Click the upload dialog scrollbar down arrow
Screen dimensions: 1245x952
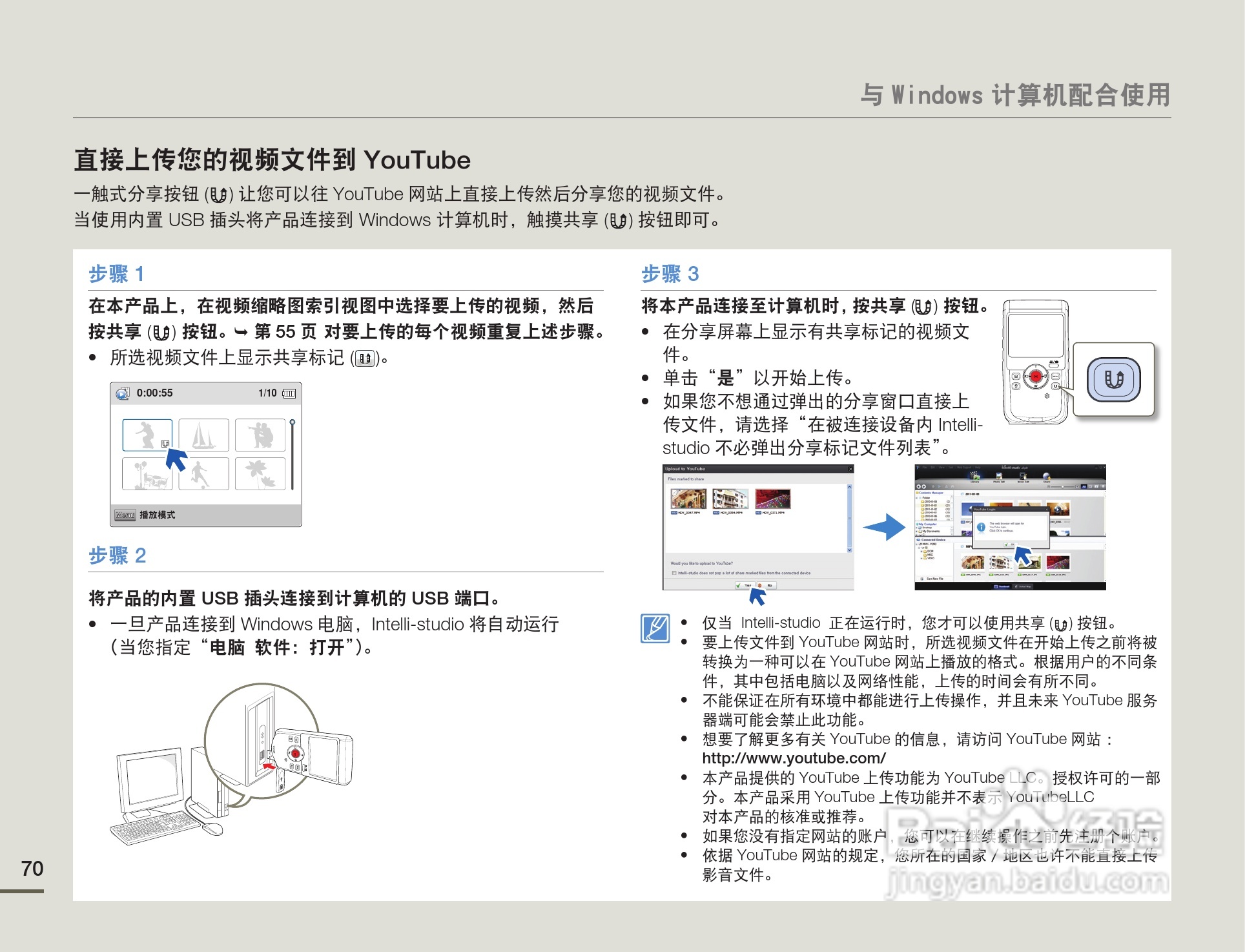[849, 550]
